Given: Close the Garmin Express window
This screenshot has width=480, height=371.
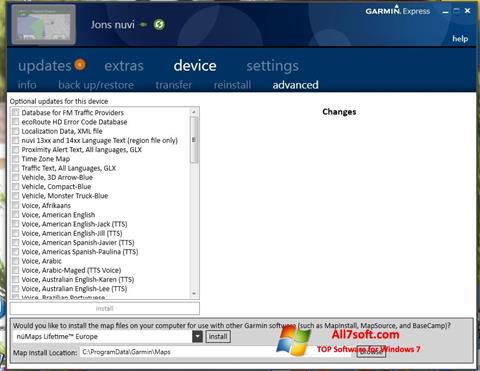Looking at the screenshot, I should (467, 11).
